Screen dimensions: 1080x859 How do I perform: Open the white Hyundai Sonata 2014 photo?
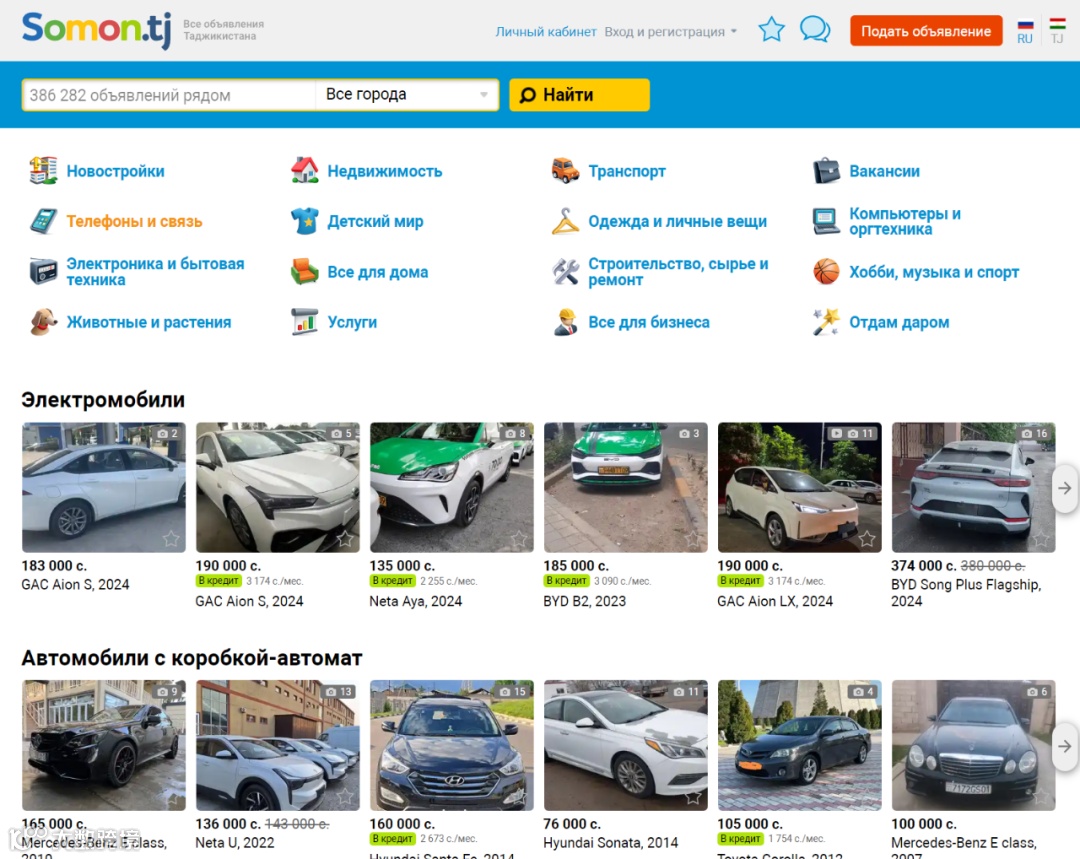625,745
